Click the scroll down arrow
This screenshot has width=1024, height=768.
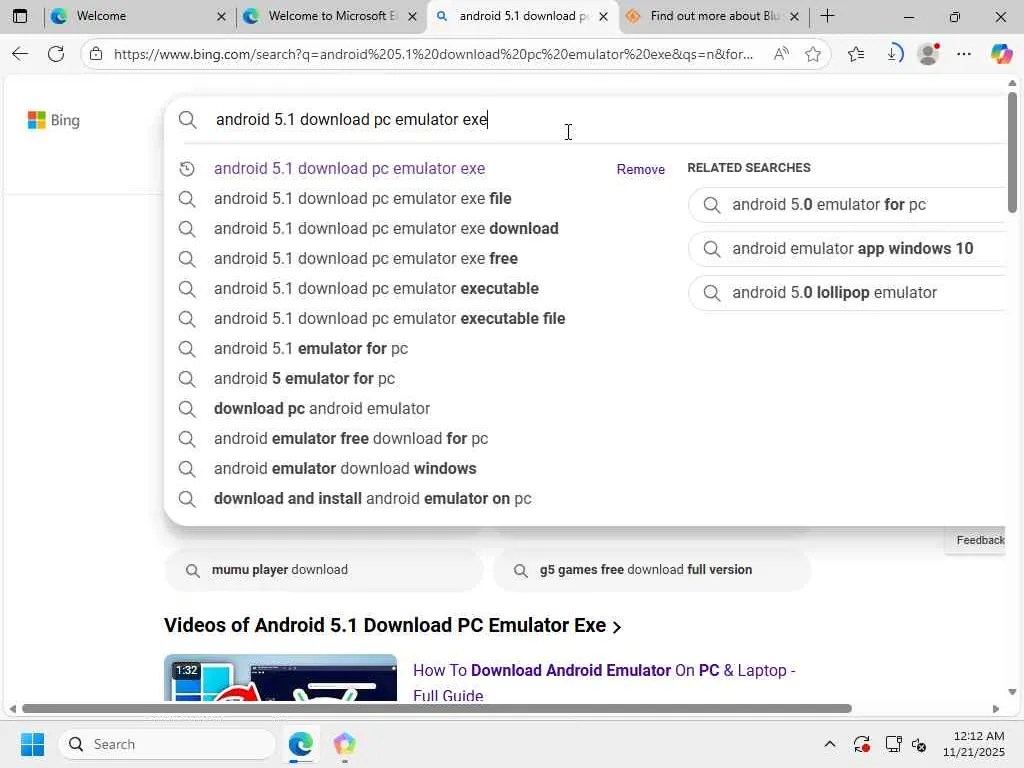(x=1012, y=692)
